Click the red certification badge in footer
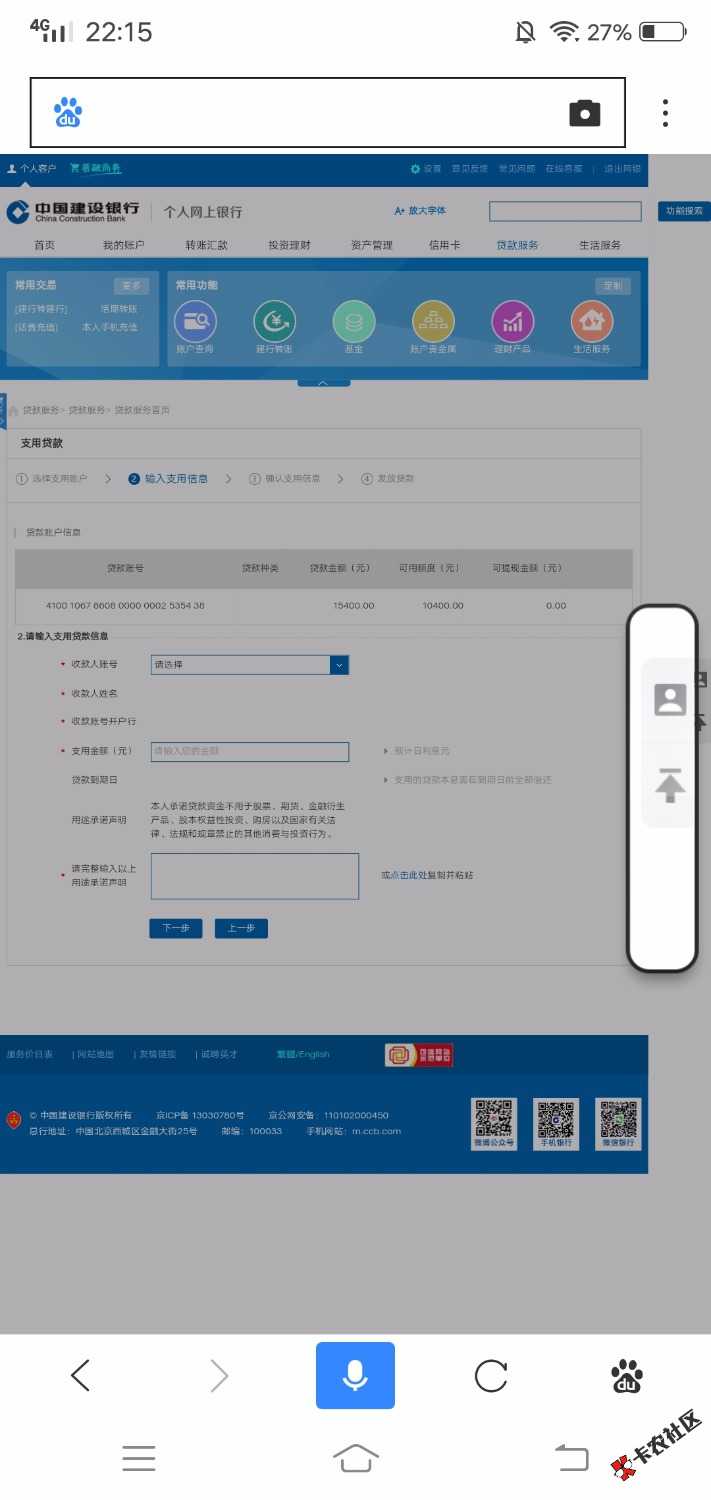Viewport: 711px width, 1500px height. click(419, 1055)
